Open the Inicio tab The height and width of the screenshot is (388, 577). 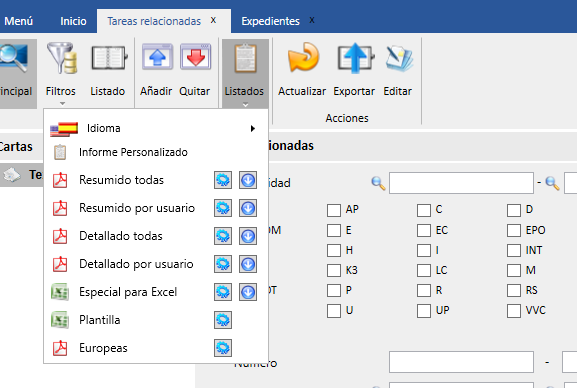click(73, 21)
